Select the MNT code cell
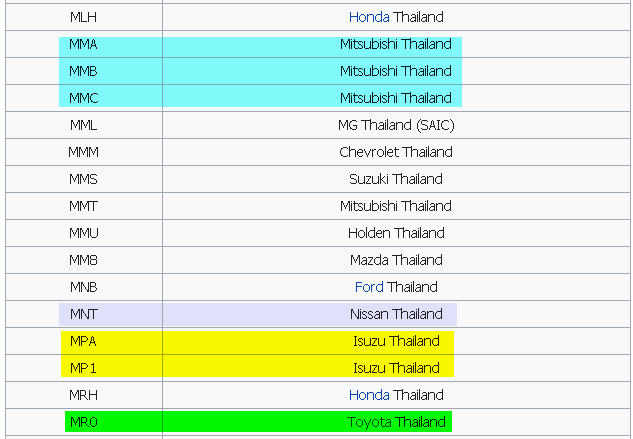Viewport: 633px width, 439px height. (84, 314)
